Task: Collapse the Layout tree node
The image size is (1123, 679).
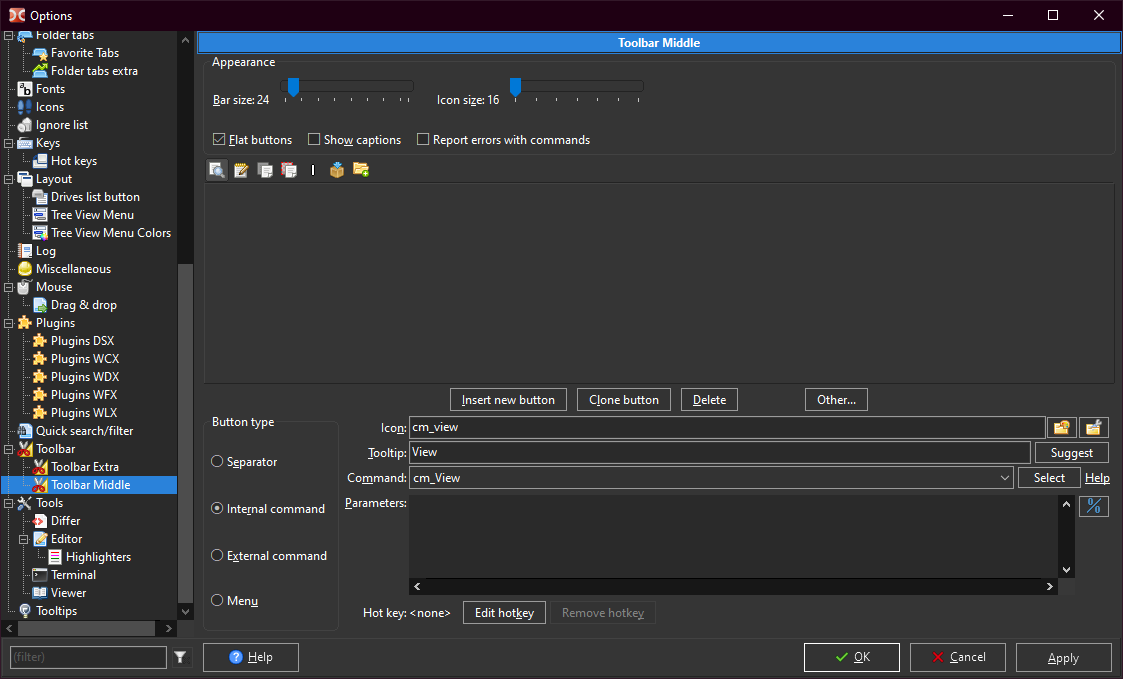Action: click(x=9, y=179)
